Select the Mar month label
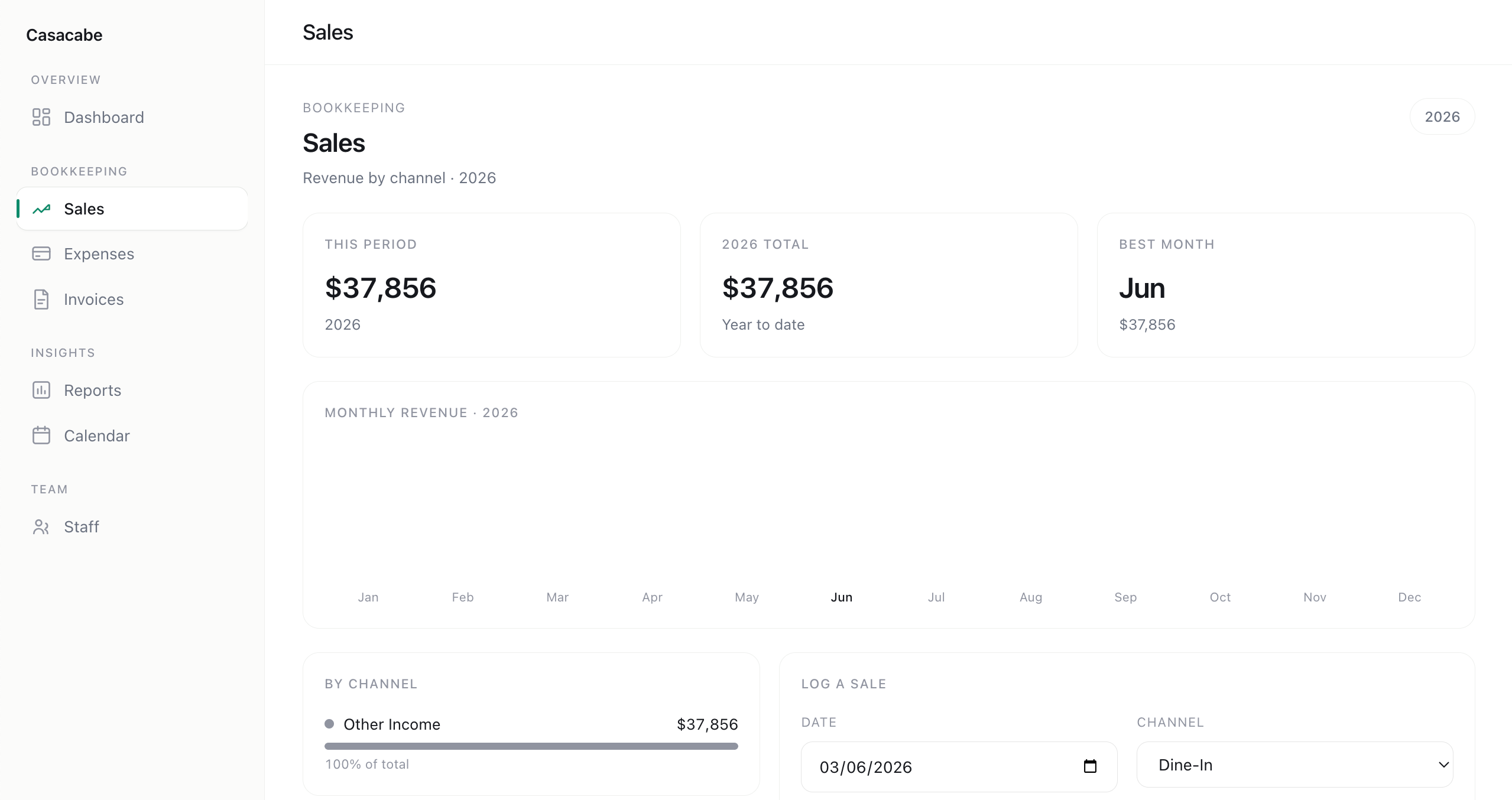The height and width of the screenshot is (800, 1512). click(557, 597)
